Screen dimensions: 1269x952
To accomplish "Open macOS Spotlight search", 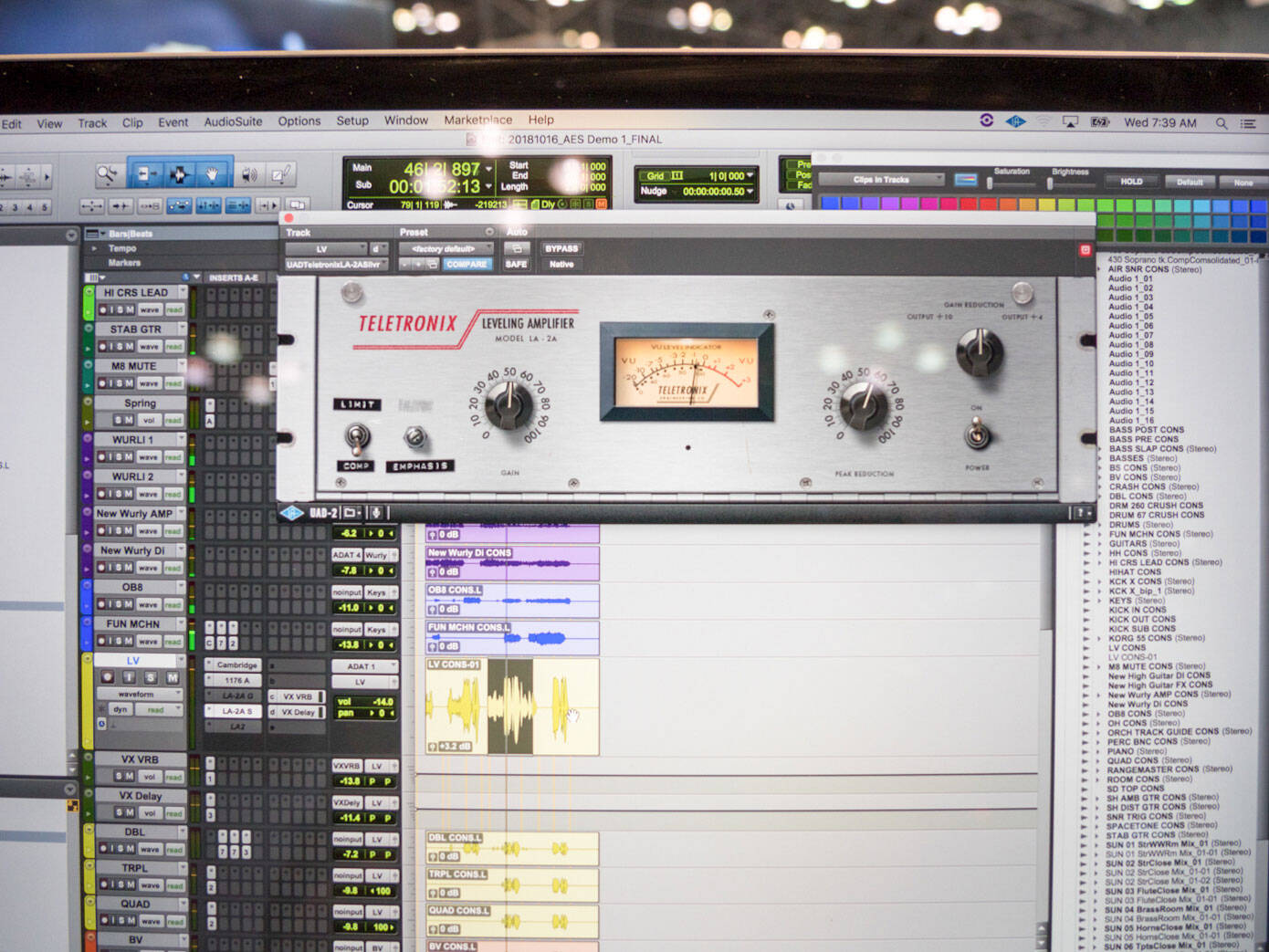I will 1221,122.
